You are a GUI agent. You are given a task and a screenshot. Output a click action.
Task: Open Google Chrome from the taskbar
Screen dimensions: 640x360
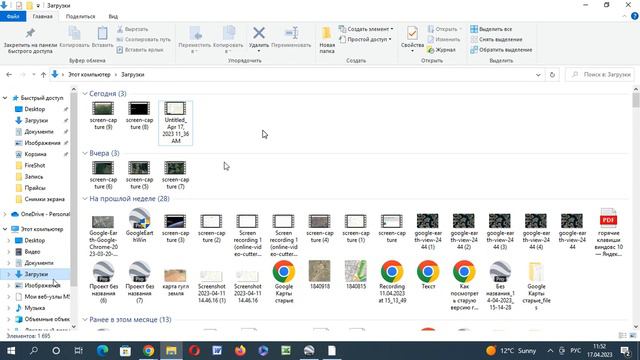149,351
